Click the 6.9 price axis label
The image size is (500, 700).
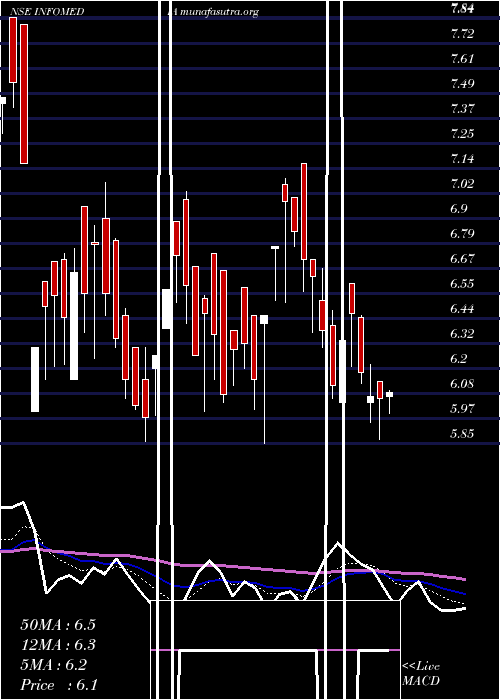click(x=459, y=208)
